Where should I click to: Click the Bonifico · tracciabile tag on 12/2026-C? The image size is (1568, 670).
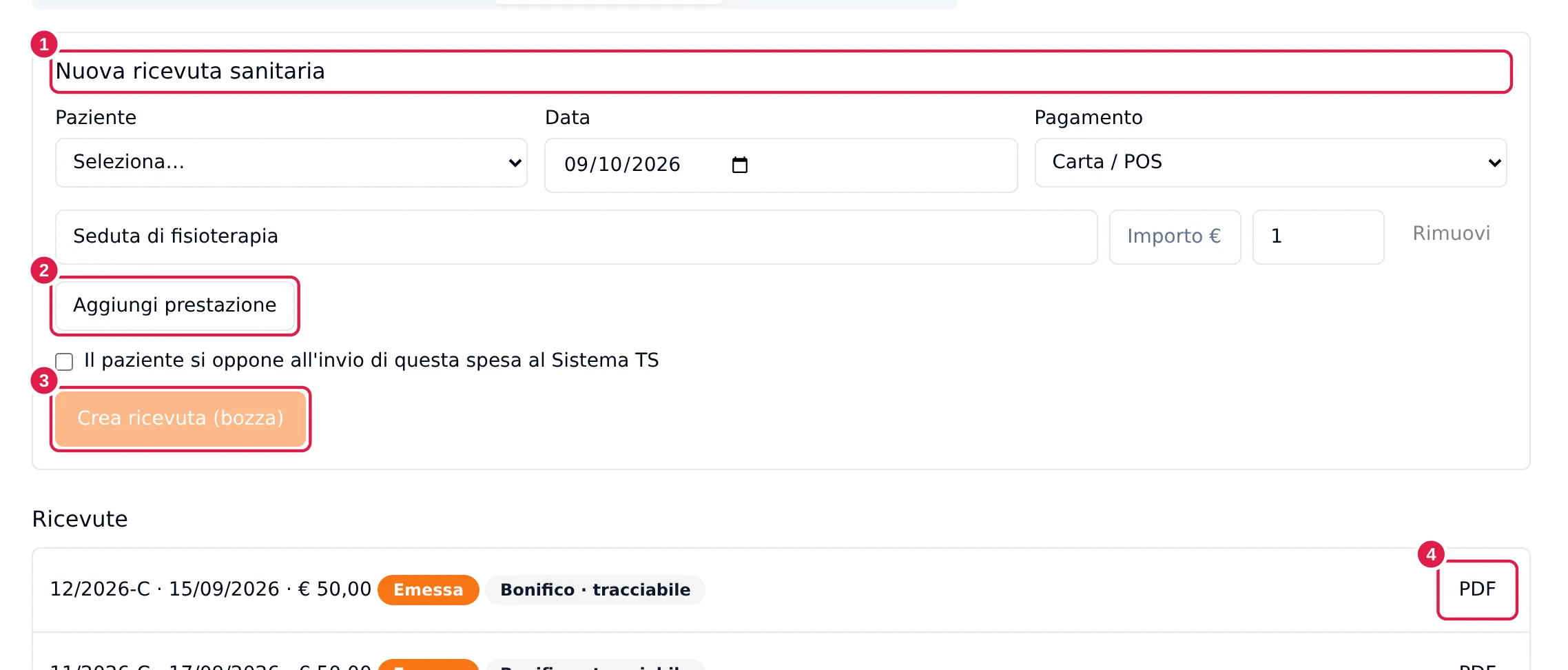[x=595, y=590]
